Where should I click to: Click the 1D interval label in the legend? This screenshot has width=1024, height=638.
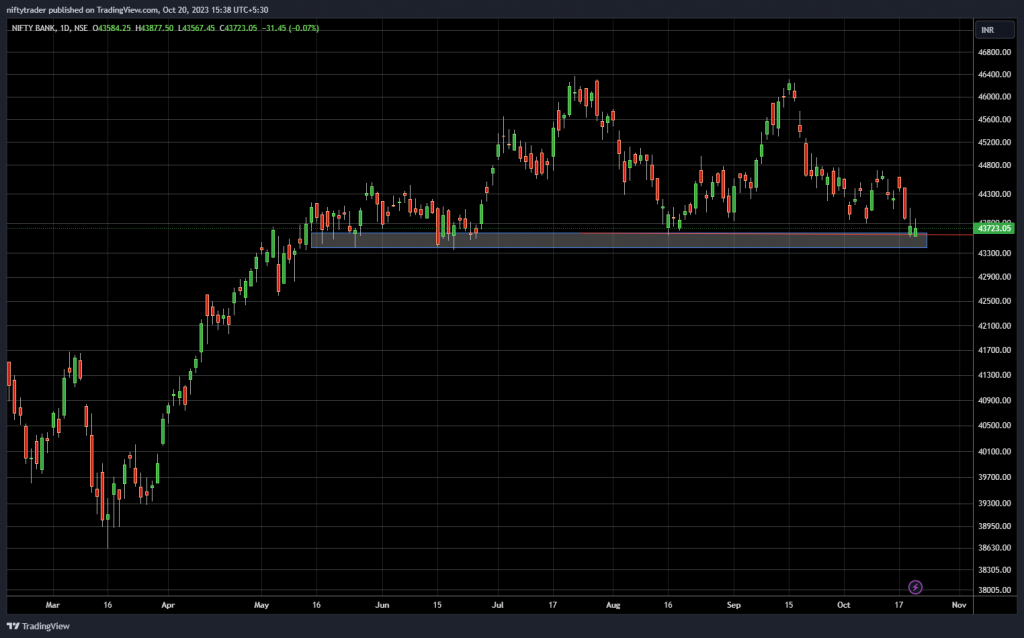point(65,28)
